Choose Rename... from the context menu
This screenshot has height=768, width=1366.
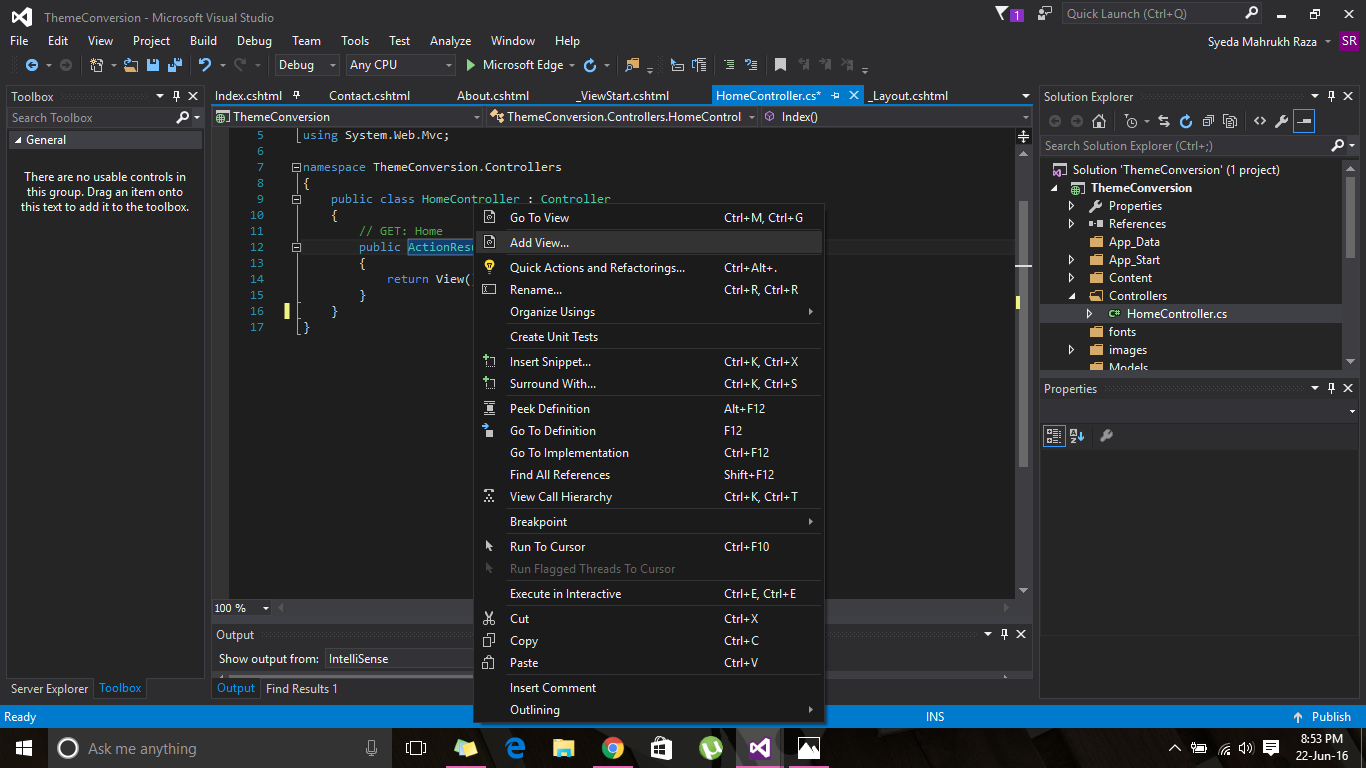[x=648, y=290]
